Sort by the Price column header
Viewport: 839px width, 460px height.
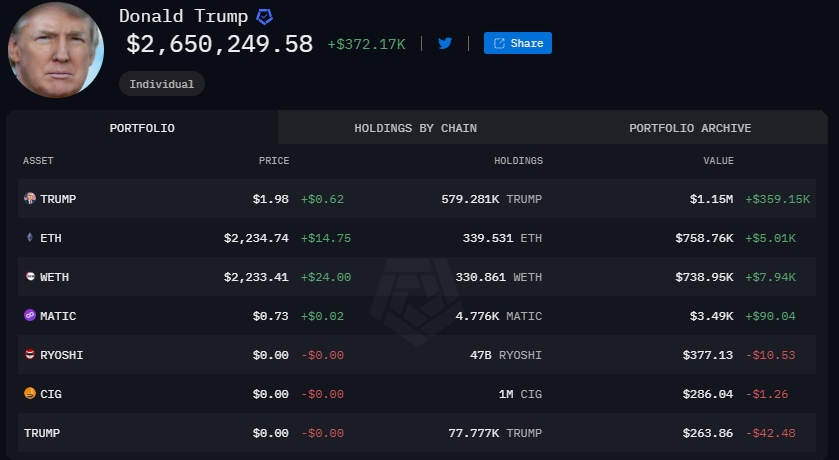tap(273, 161)
